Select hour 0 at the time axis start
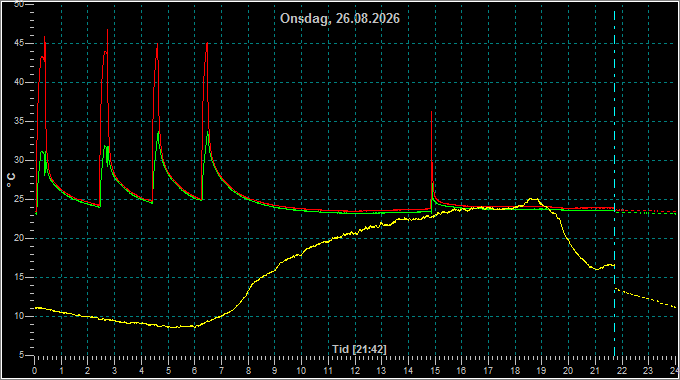Viewport: 680px width, 380px height. click(x=35, y=371)
